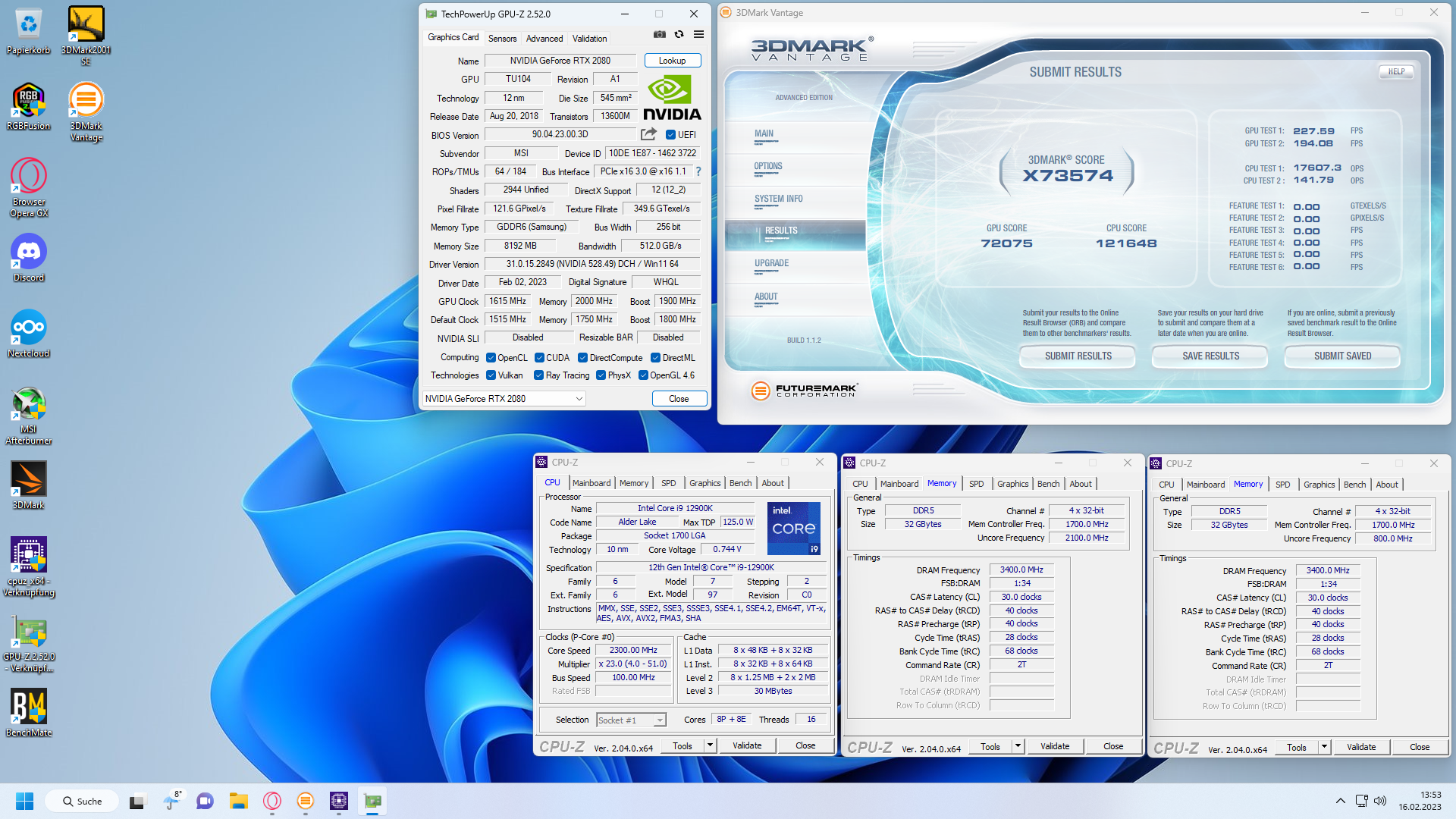1456x819 pixels.
Task: Open 3DMark2001 SE desktop shortcut
Action: click(x=86, y=35)
